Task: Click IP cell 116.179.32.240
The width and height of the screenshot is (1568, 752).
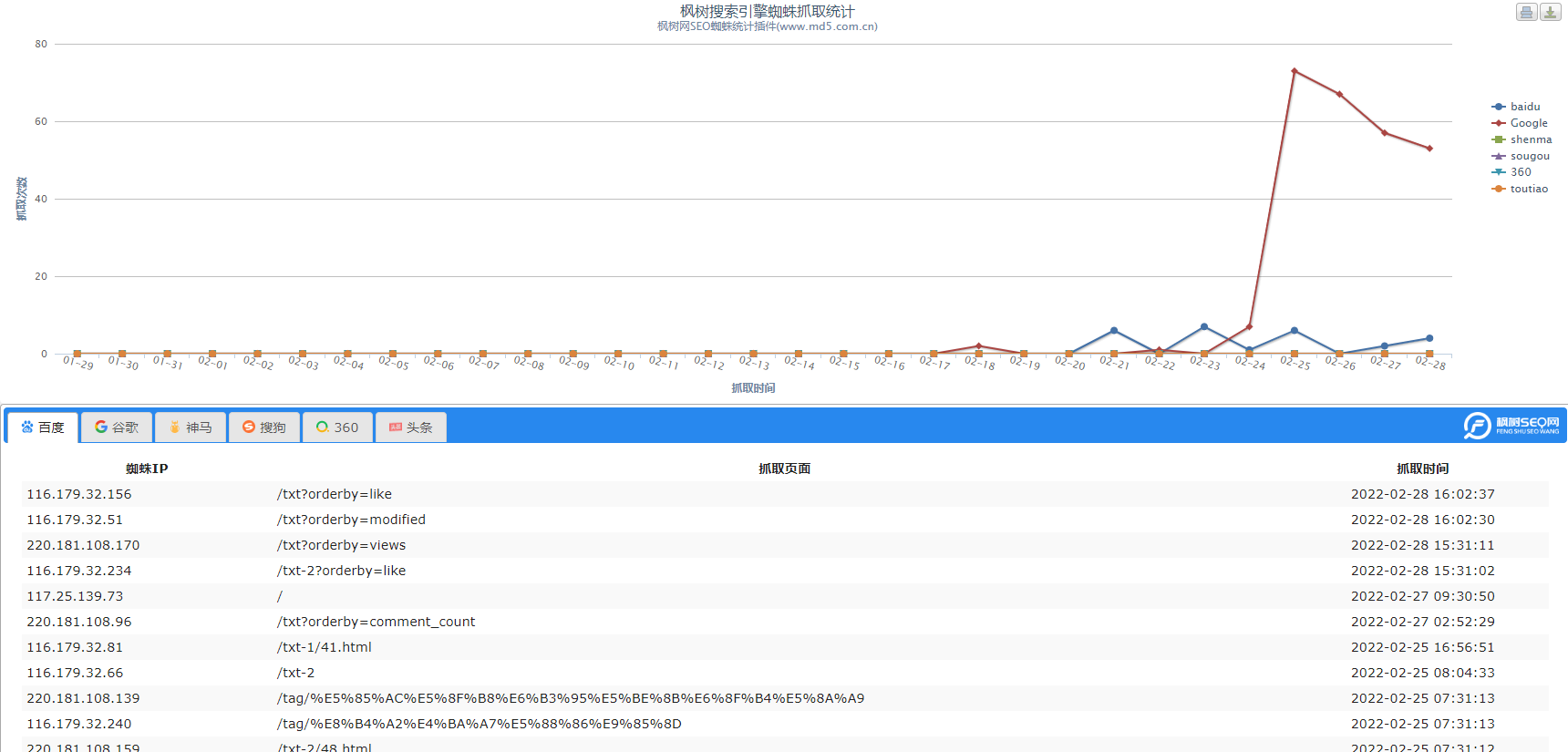Action: tap(79, 724)
